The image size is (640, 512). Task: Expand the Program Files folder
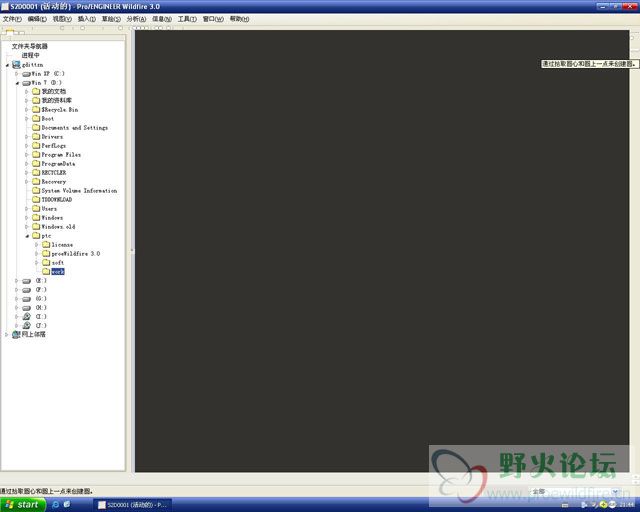pyautogui.click(x=27, y=155)
